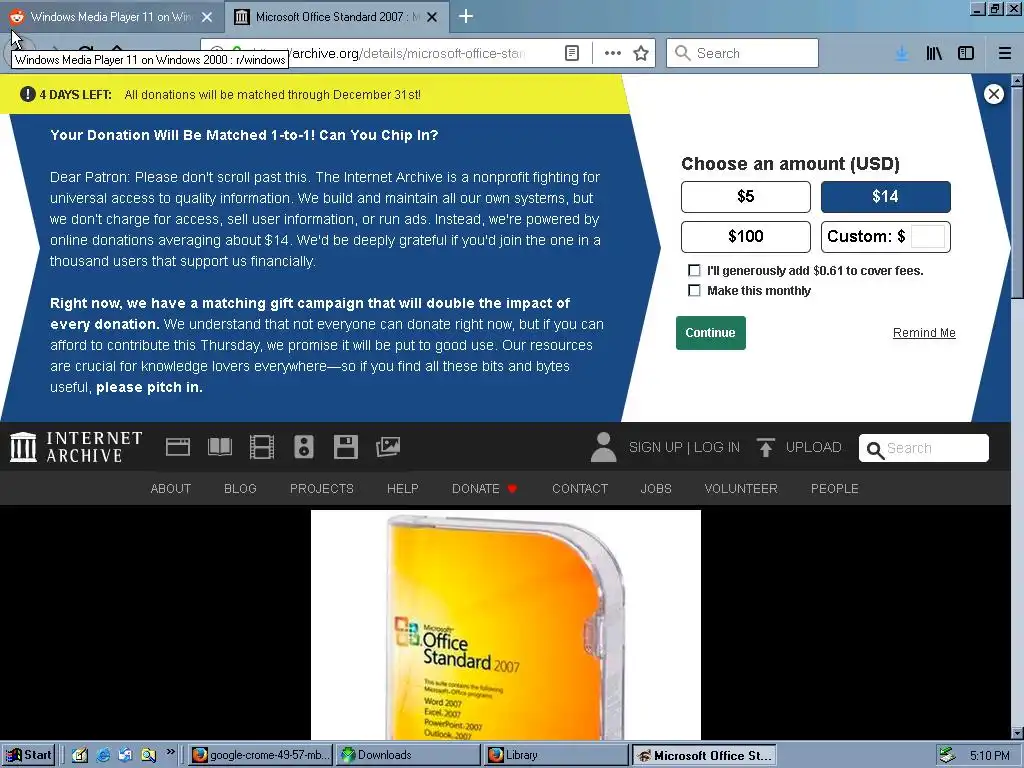Open the Internet Archive audio speaker icon

click(304, 447)
